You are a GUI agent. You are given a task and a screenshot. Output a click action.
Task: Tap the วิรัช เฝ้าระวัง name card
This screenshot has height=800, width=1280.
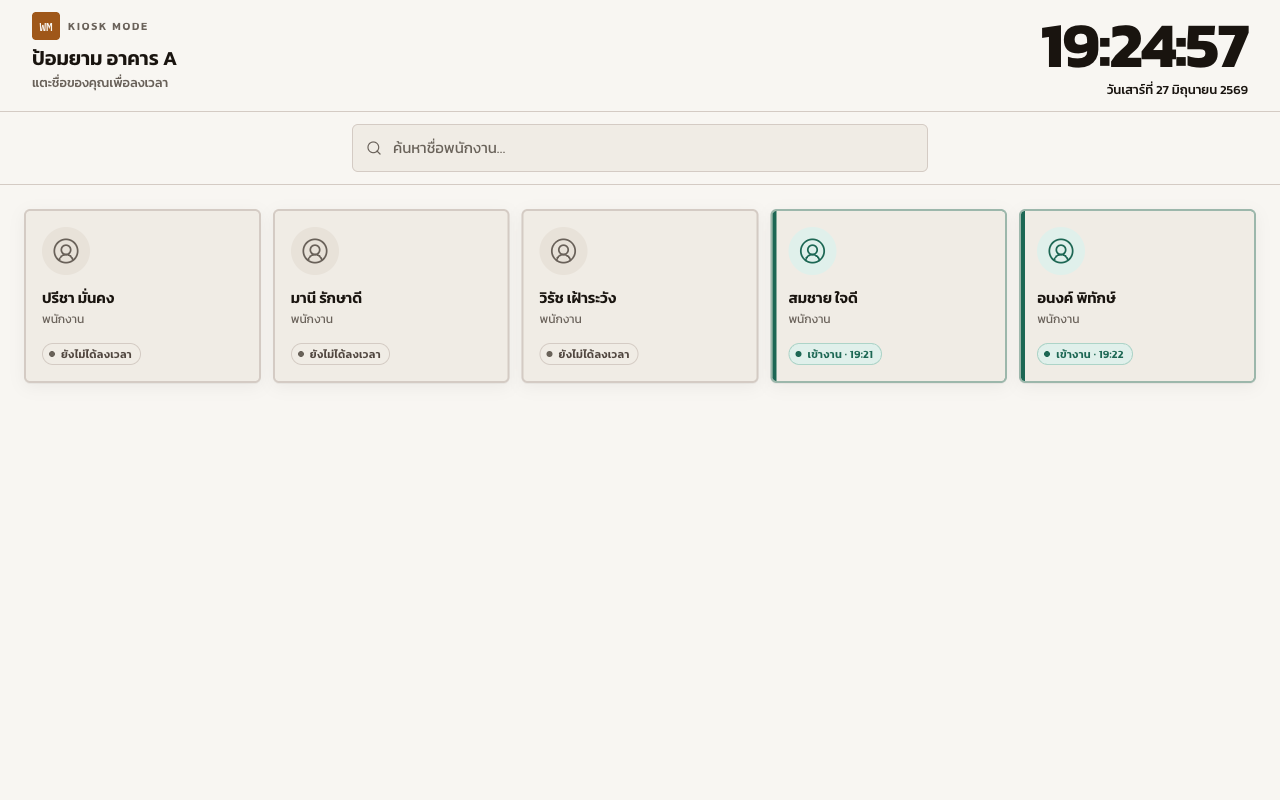point(640,296)
